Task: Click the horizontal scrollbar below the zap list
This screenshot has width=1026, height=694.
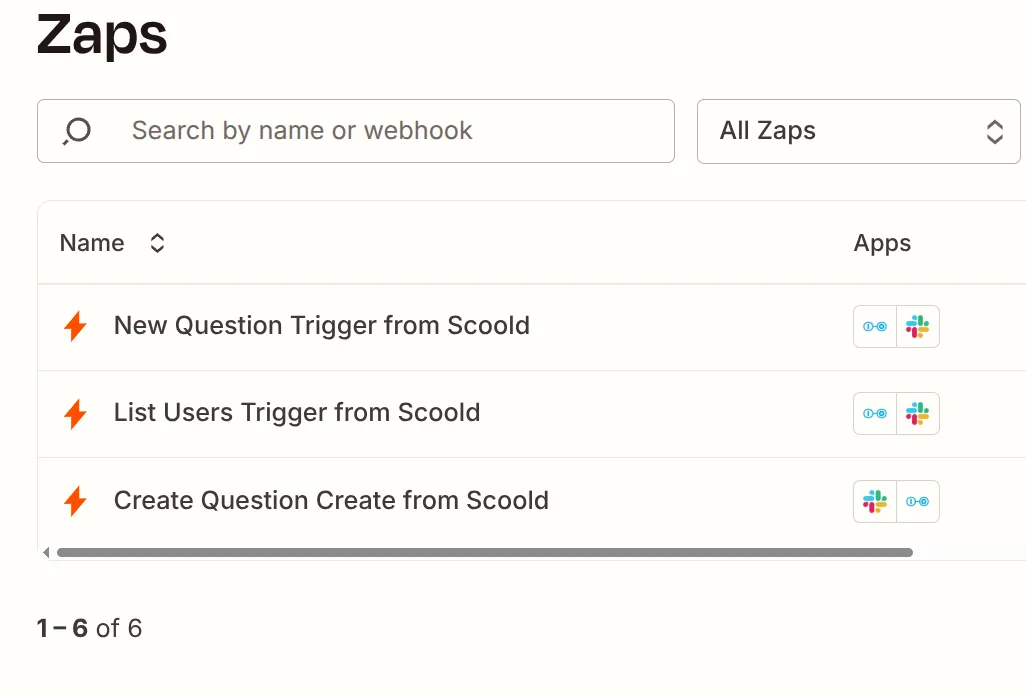Action: point(485,552)
